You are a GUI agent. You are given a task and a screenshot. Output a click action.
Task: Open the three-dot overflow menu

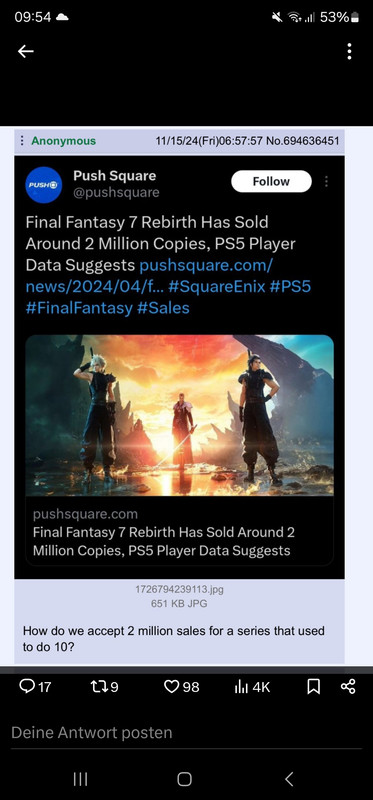click(x=349, y=51)
